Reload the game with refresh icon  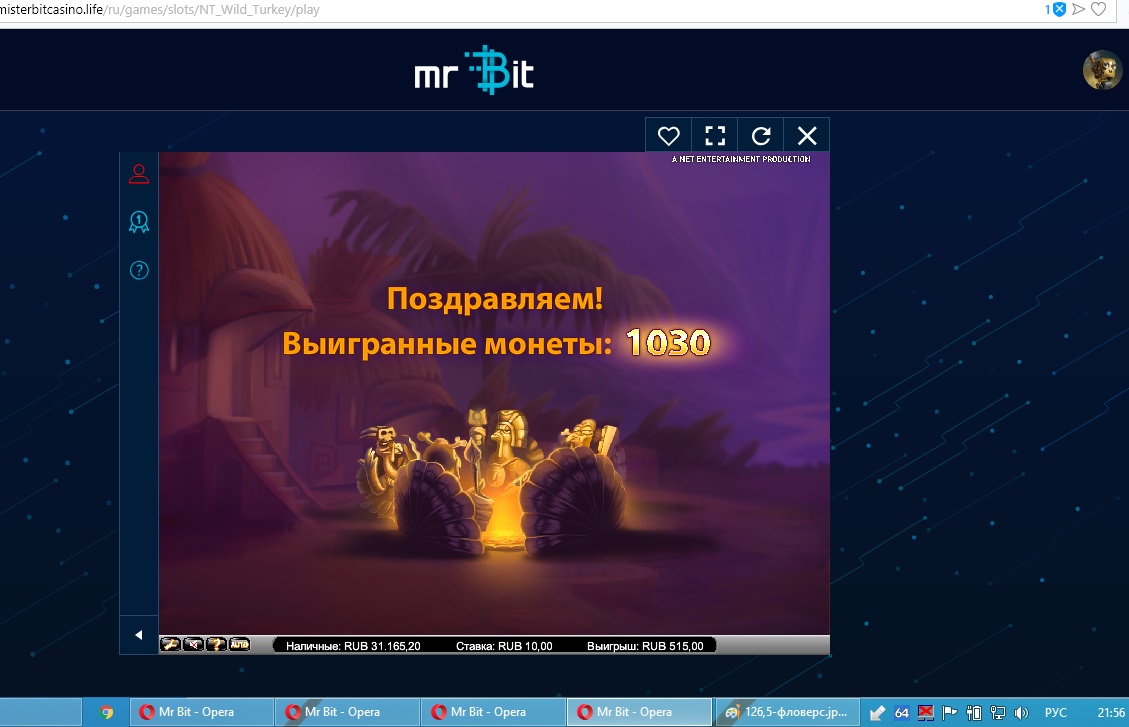[x=761, y=135]
